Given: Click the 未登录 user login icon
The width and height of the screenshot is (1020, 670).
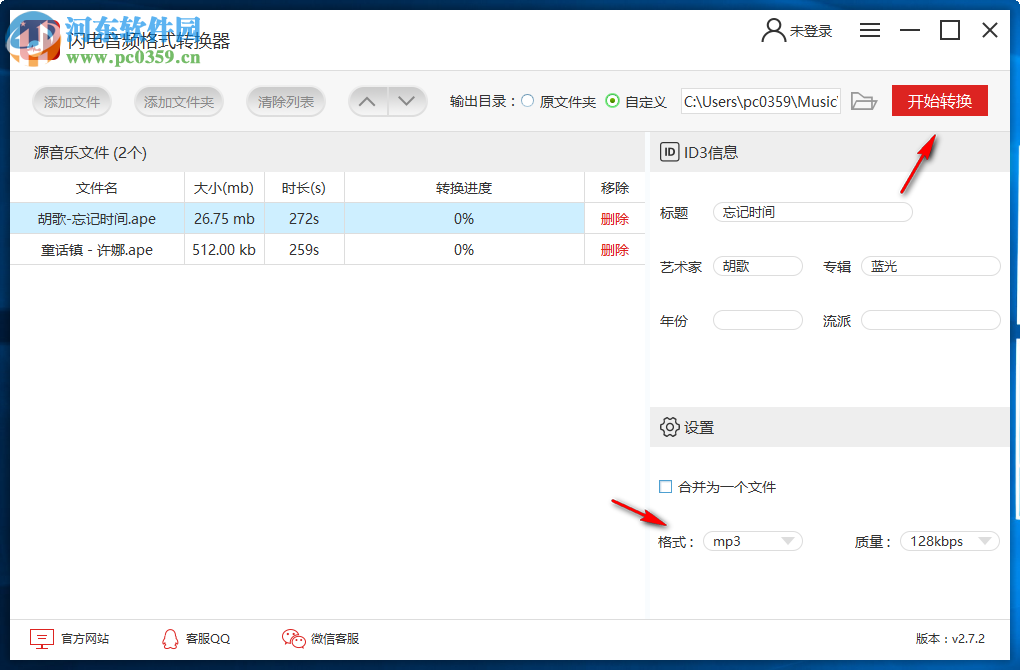Looking at the screenshot, I should click(773, 30).
